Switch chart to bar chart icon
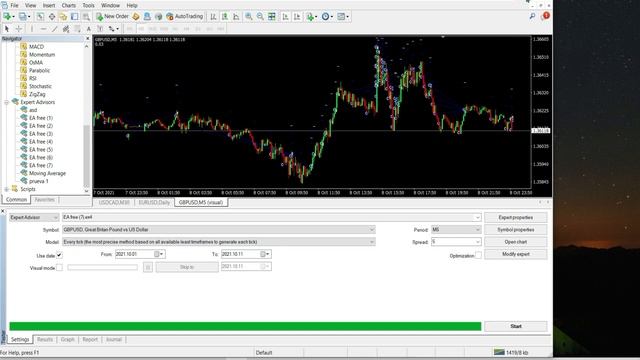Screen dimensions: 640x360 213,16
